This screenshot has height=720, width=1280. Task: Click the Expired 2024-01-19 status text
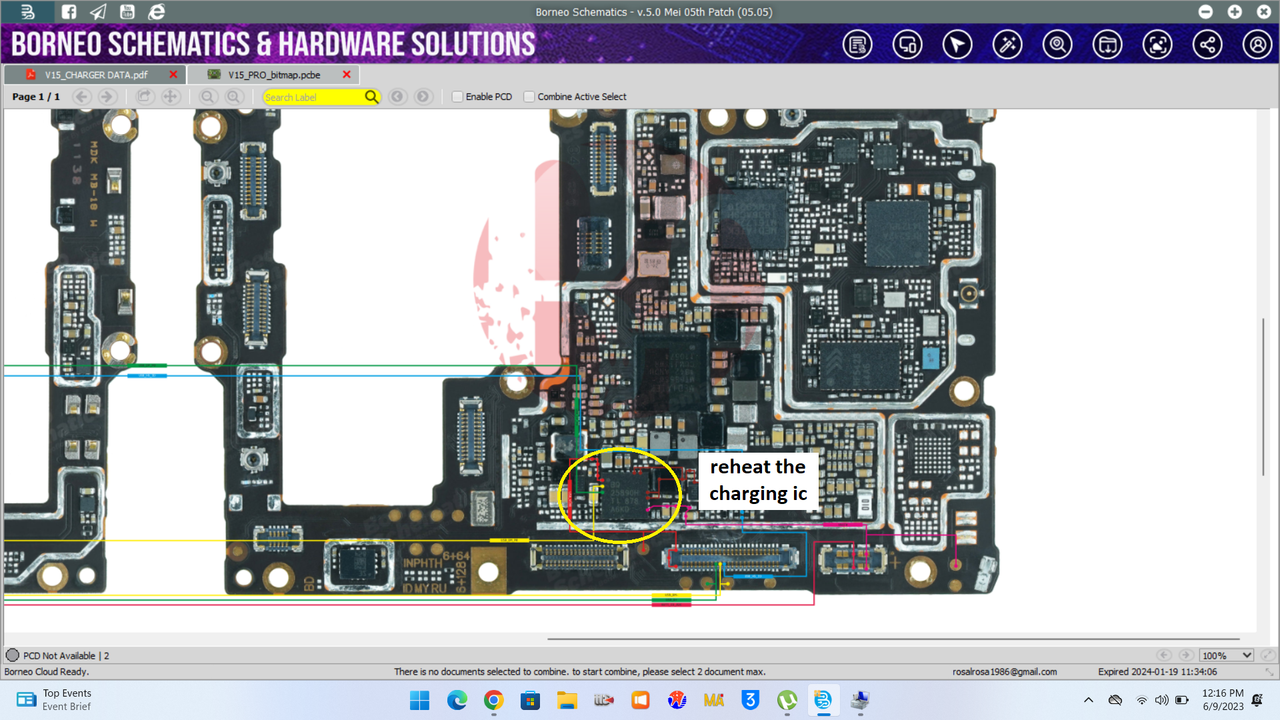coord(1157,672)
